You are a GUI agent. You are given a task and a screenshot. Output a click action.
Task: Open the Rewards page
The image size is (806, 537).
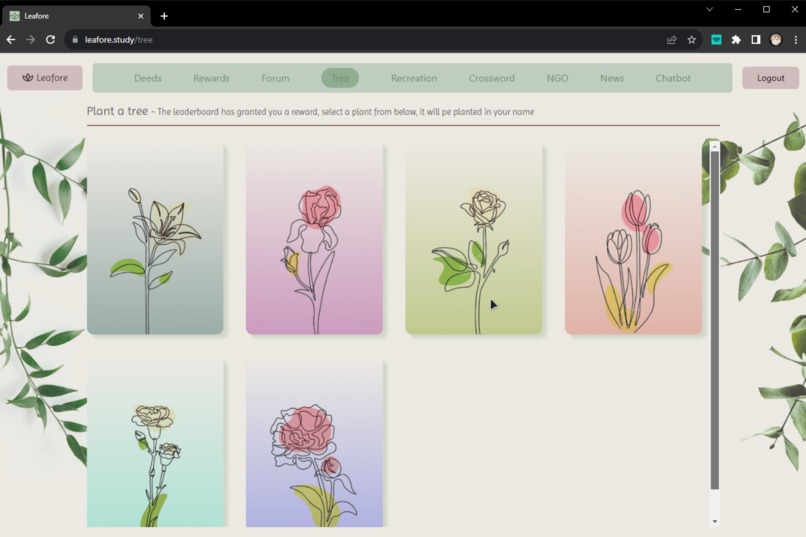[x=211, y=78]
